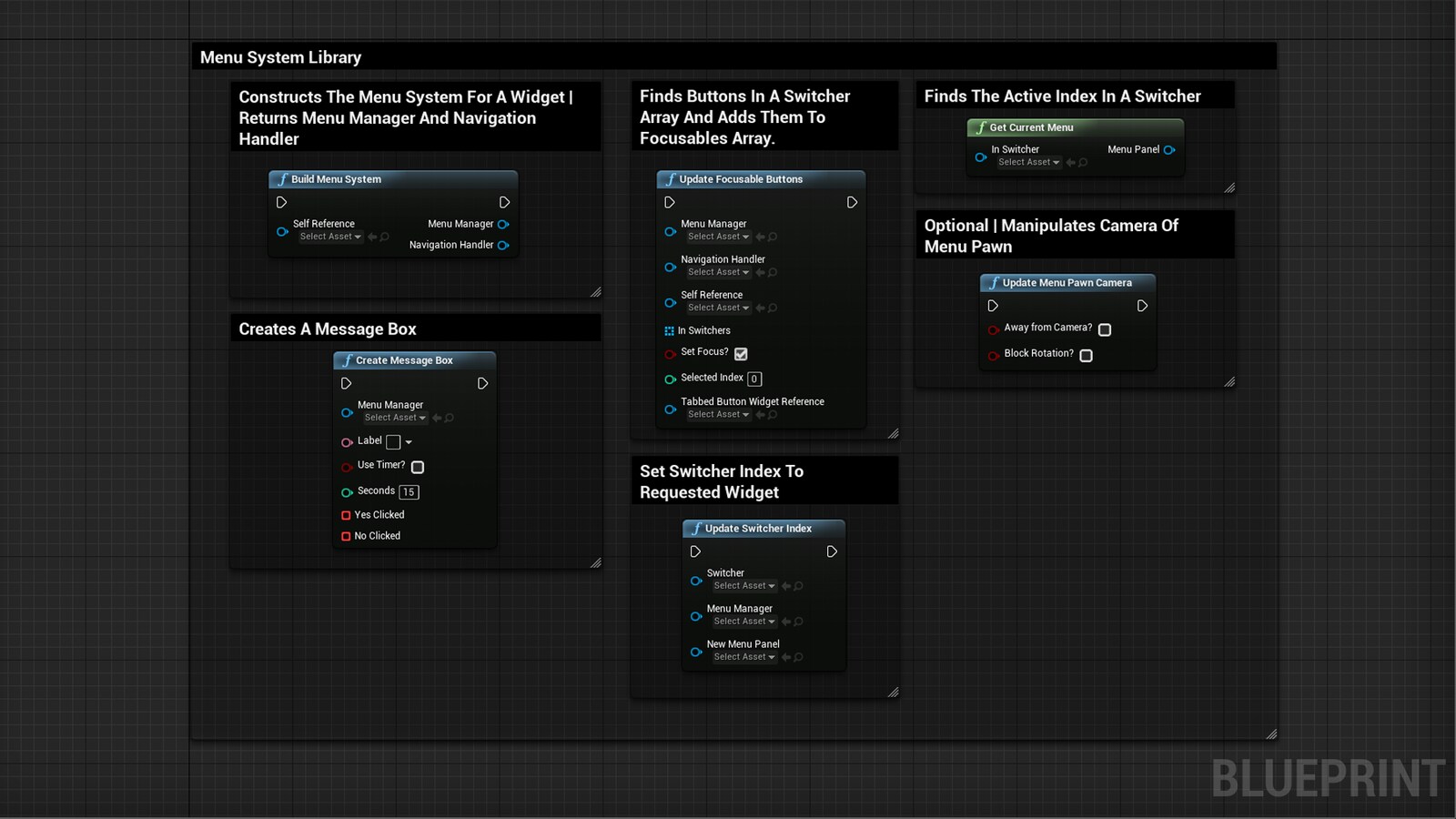Click the Self Reference pin on Build Menu System

coord(282,231)
